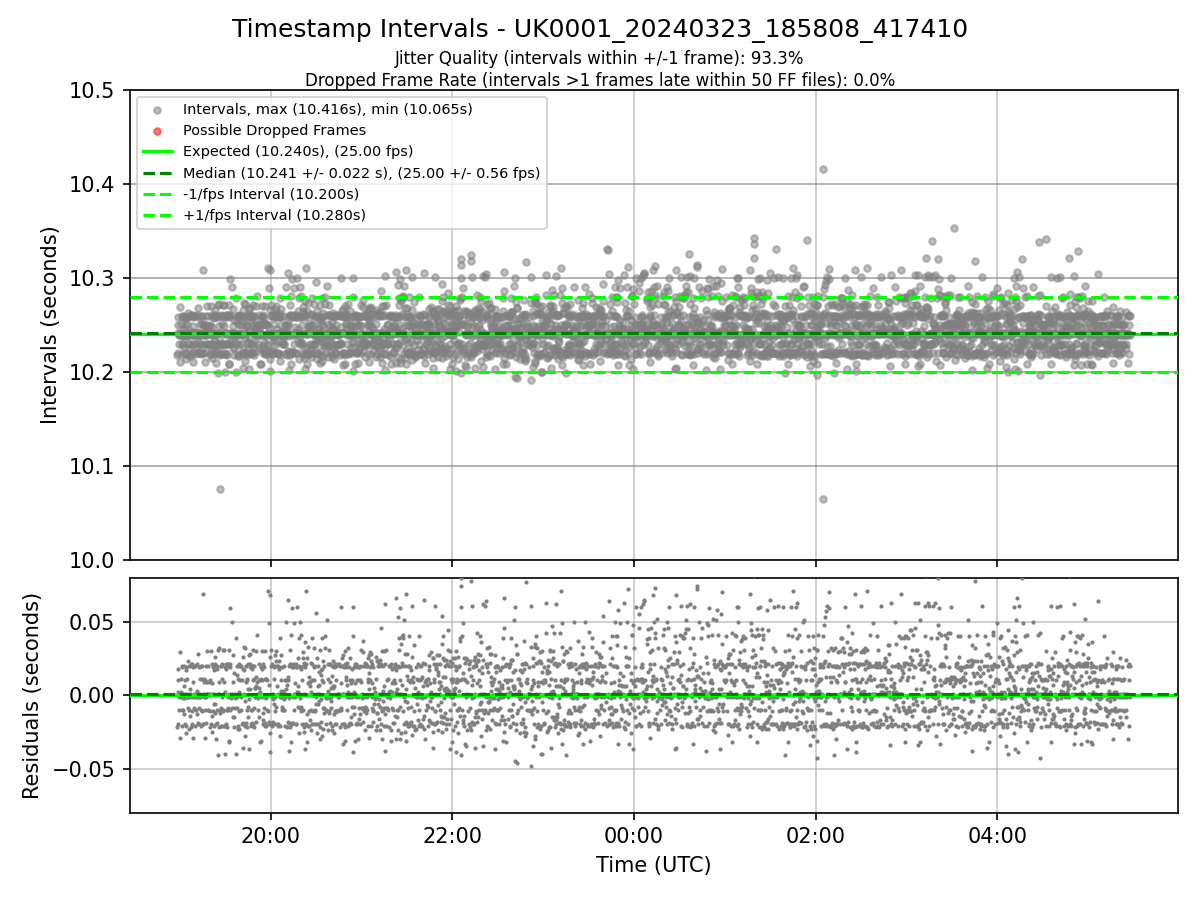This screenshot has width=1200, height=900.
Task: Click the red Possible Dropped Frames legend marker
Action: point(157,130)
